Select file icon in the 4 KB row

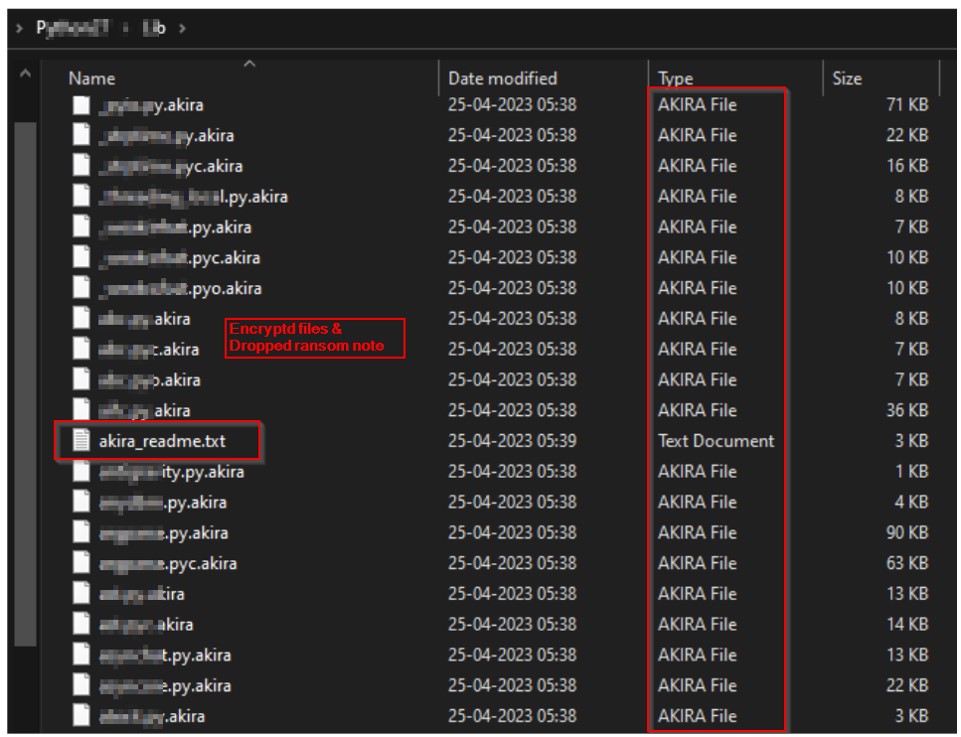[82, 502]
